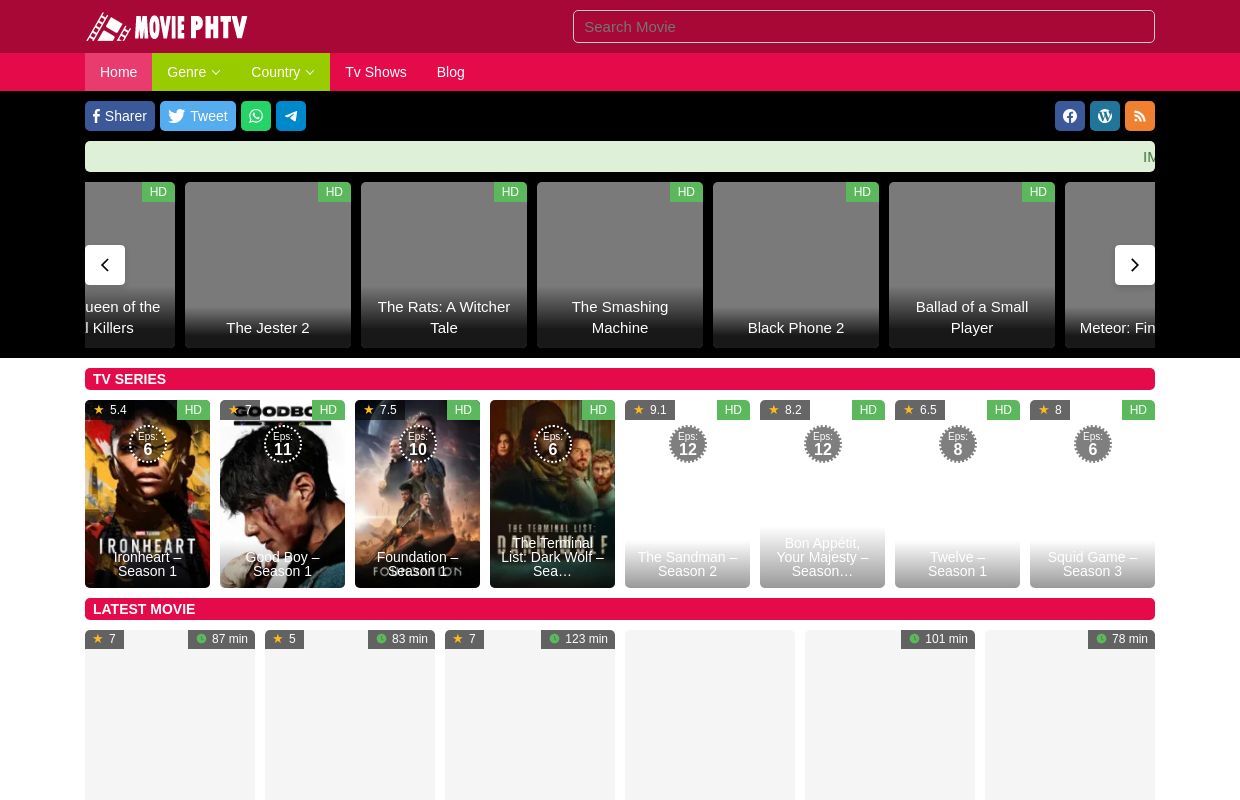1240x800 pixels.
Task: Click the Search Movie input field
Action: coord(864,26)
